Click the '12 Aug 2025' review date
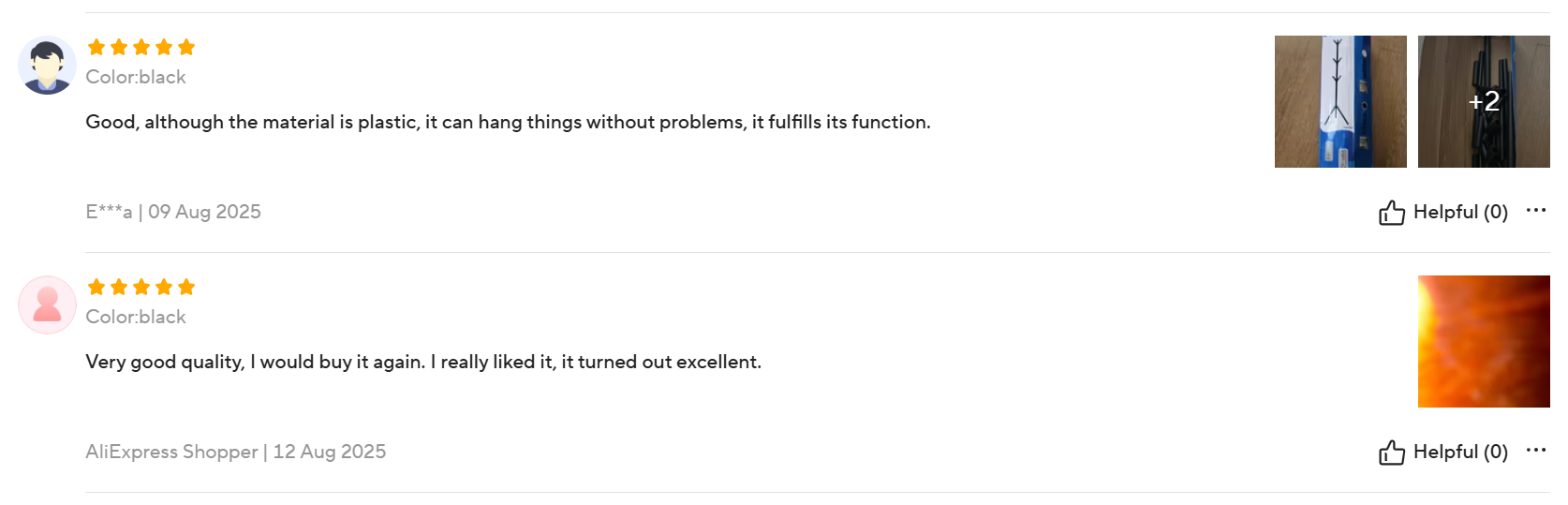The width and height of the screenshot is (1568, 505). tap(330, 452)
